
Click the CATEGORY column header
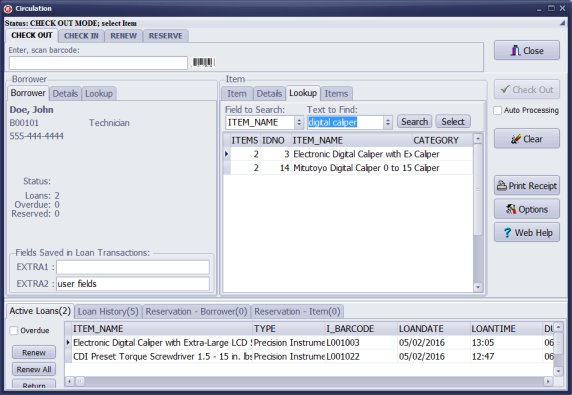click(x=442, y=140)
